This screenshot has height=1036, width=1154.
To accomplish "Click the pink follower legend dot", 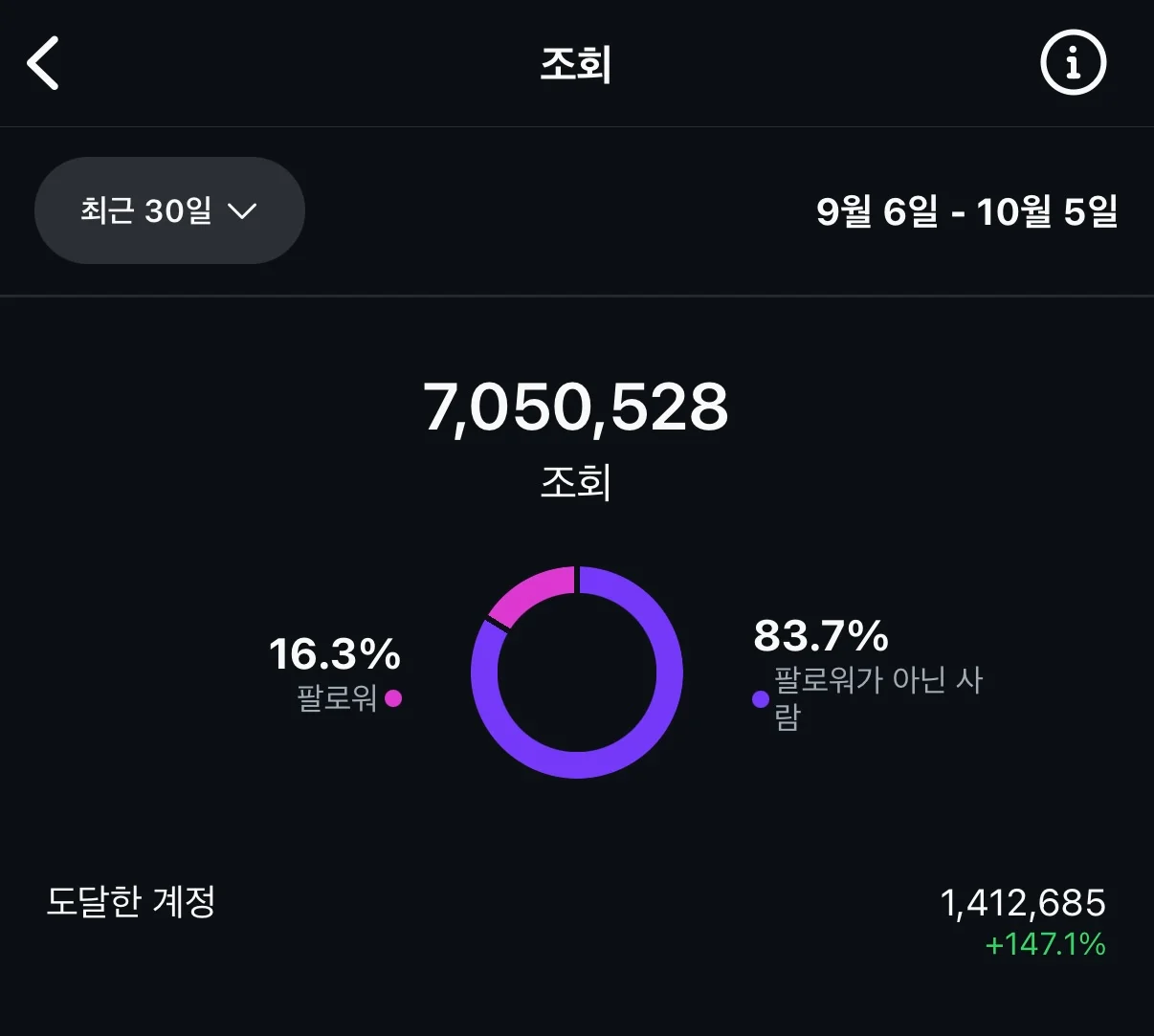I will click(x=393, y=698).
